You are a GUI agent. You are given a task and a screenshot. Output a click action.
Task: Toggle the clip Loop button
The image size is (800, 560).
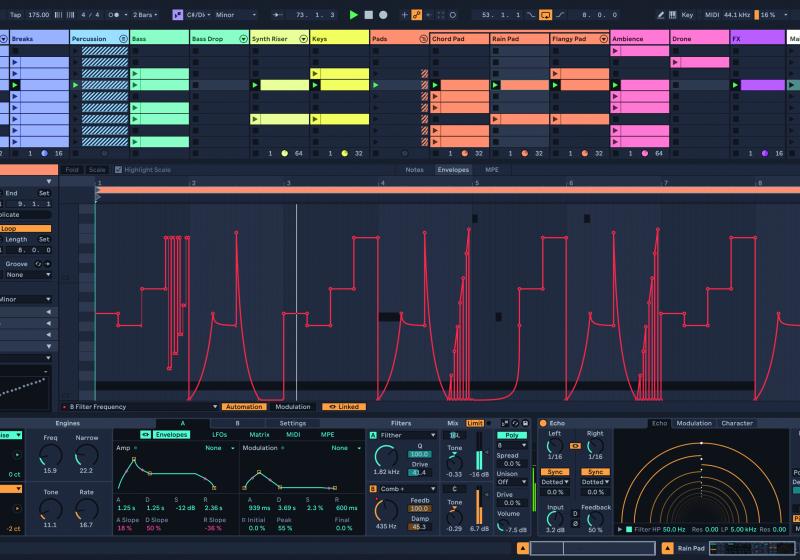pos(26,228)
